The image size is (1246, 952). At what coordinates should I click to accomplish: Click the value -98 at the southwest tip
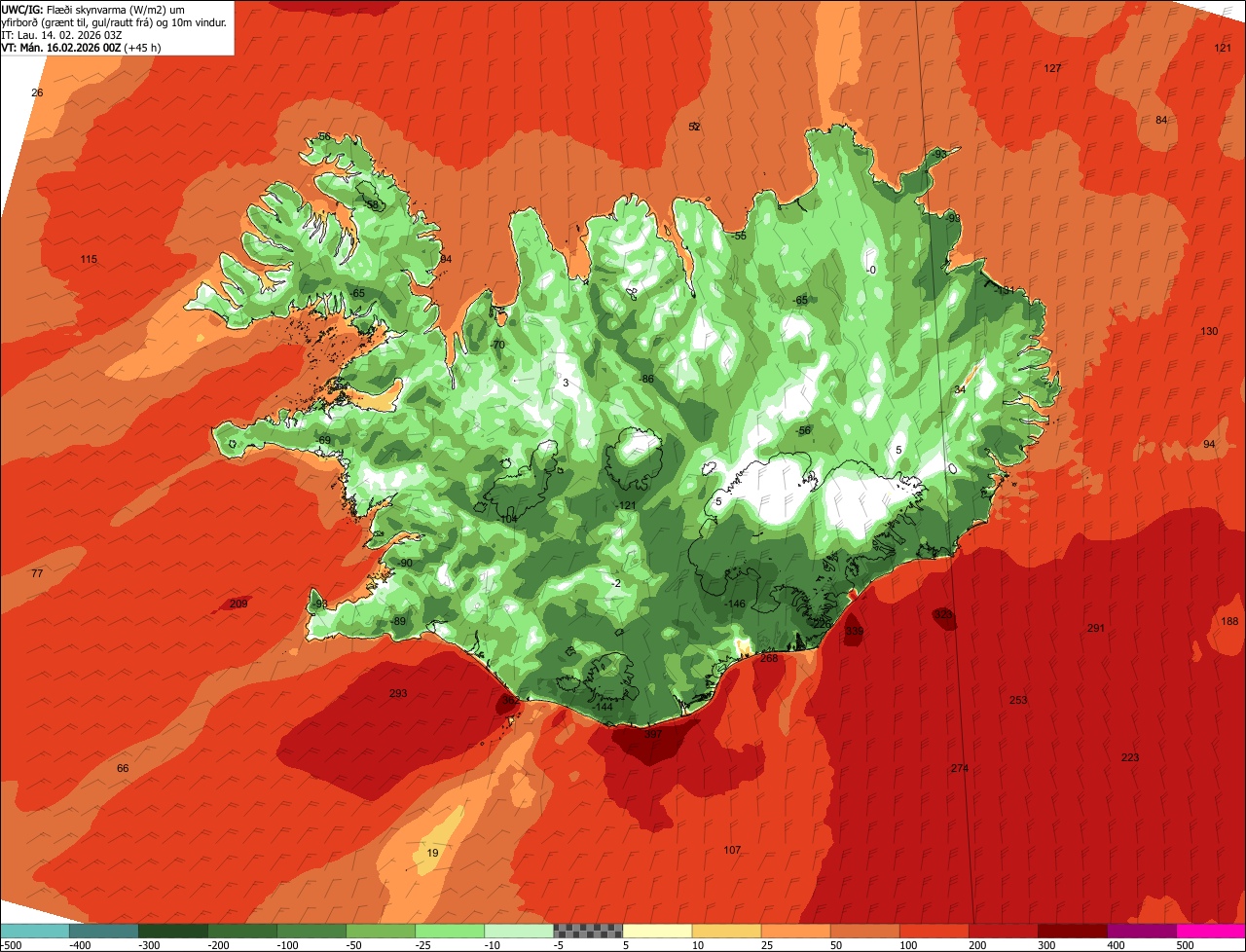point(320,604)
